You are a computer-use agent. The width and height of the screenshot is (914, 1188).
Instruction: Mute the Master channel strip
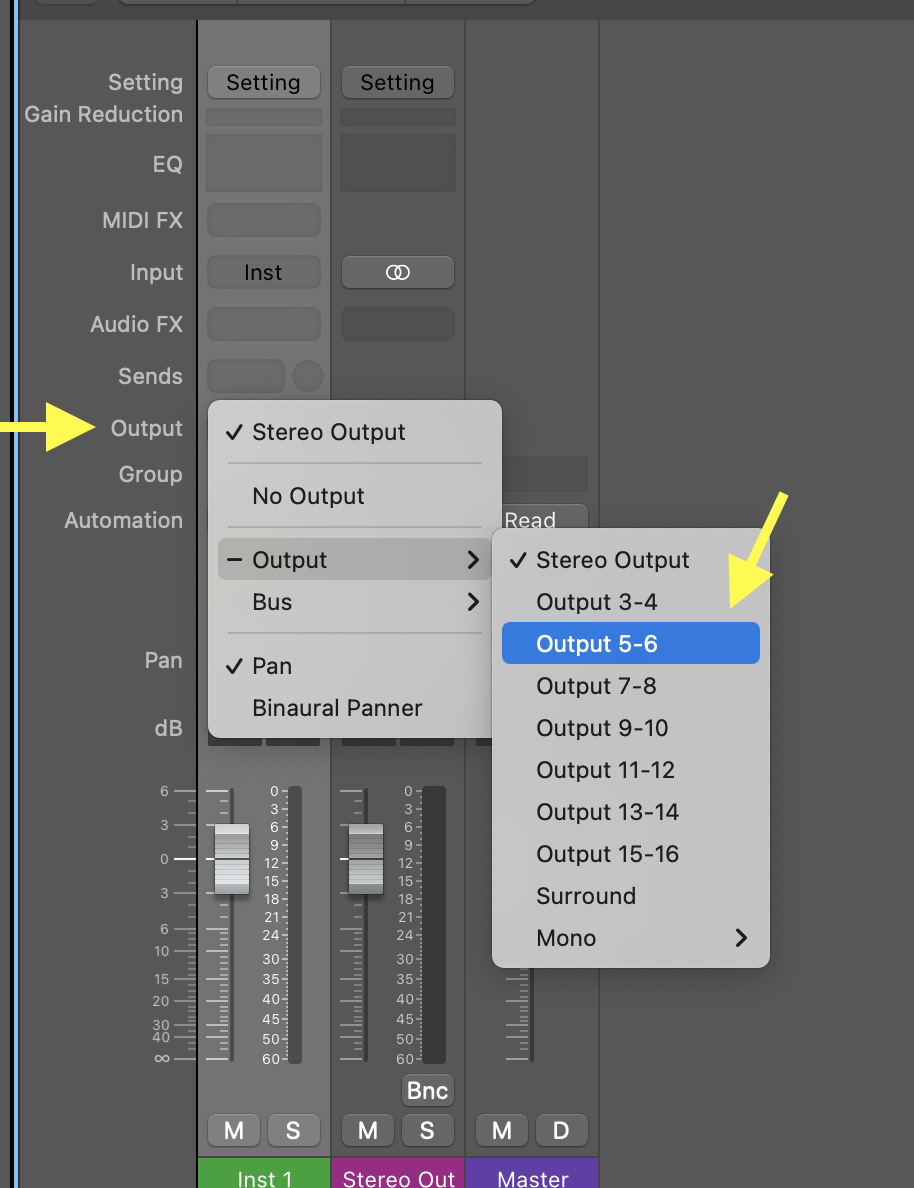(x=502, y=1130)
